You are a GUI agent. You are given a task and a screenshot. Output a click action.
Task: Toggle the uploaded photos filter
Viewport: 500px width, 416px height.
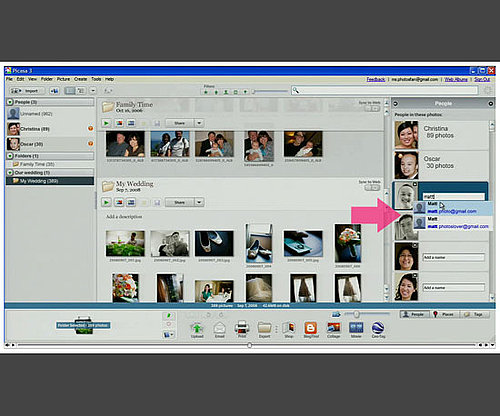[x=216, y=92]
